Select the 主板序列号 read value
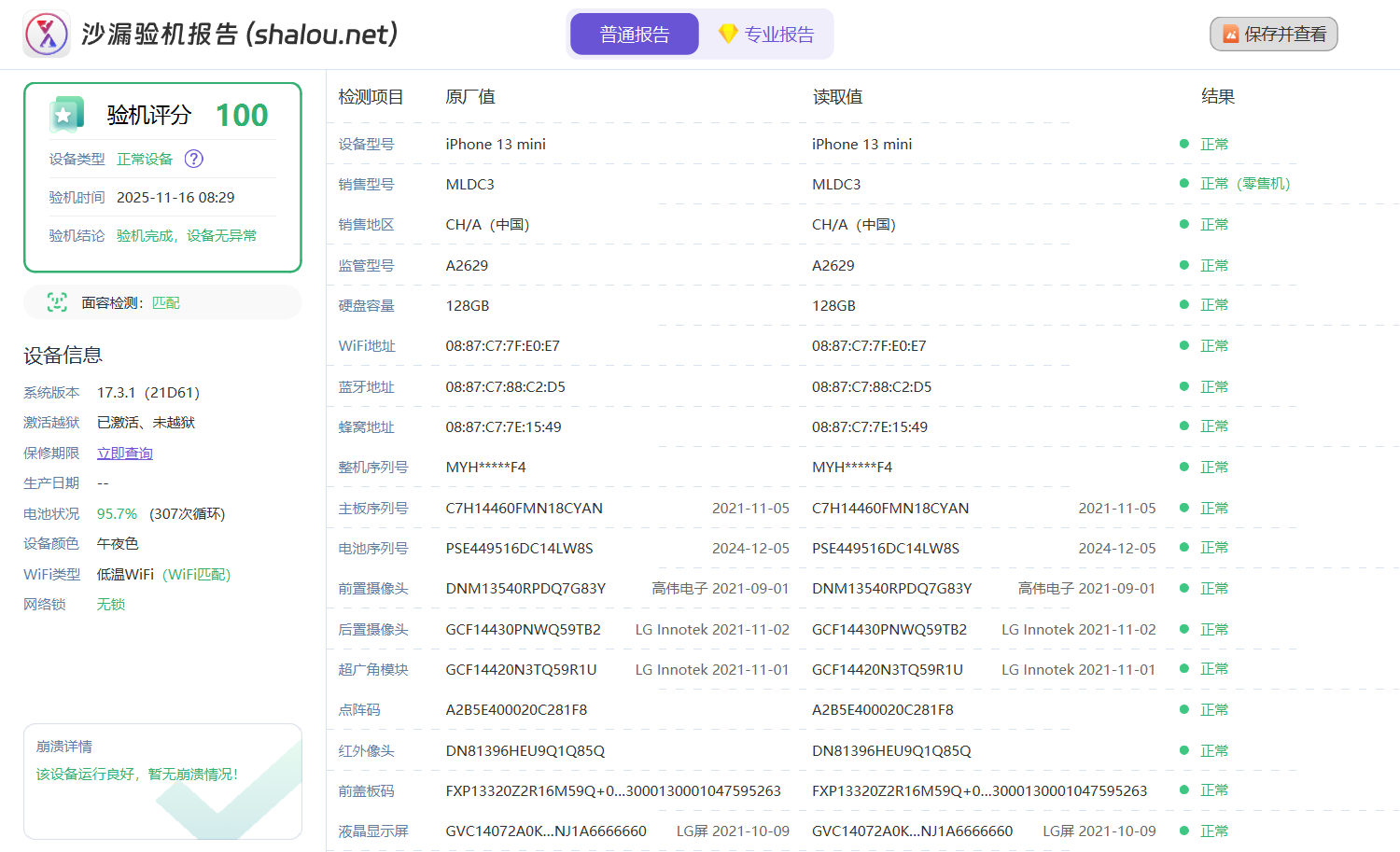Viewport: 1400px width, 852px height. click(x=889, y=509)
